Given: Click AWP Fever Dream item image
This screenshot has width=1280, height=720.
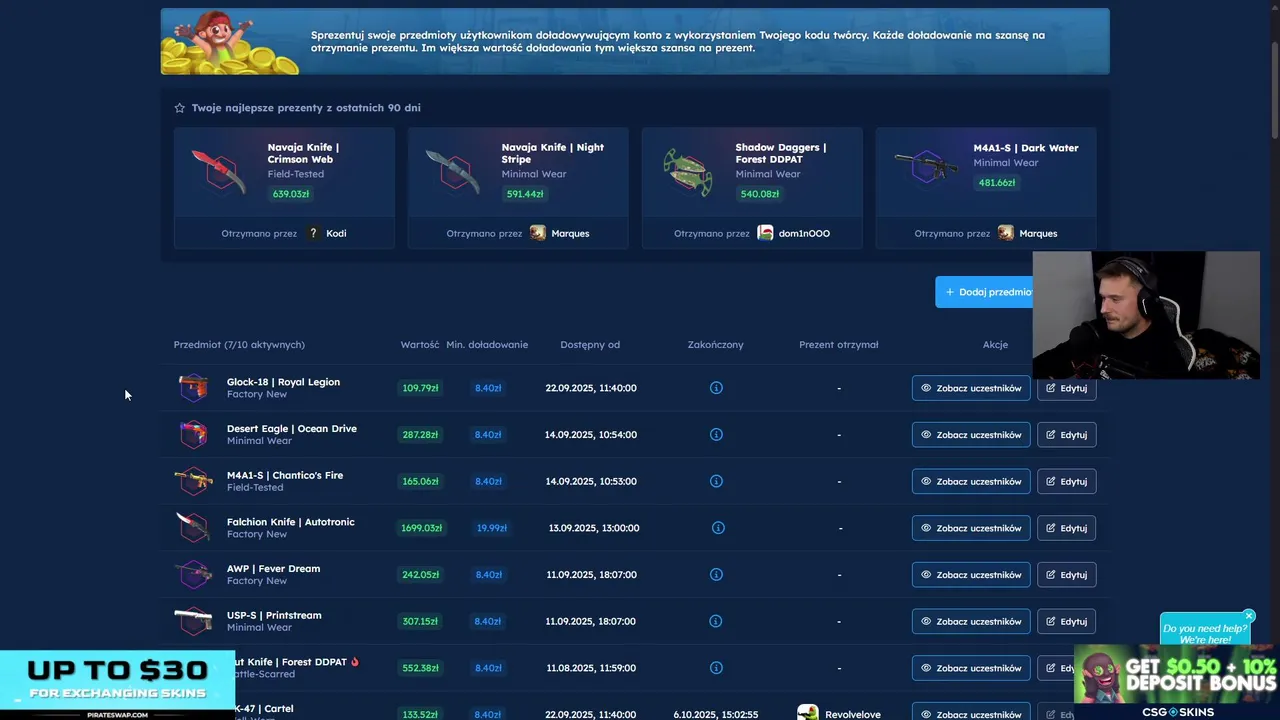Looking at the screenshot, I should click(193, 575).
